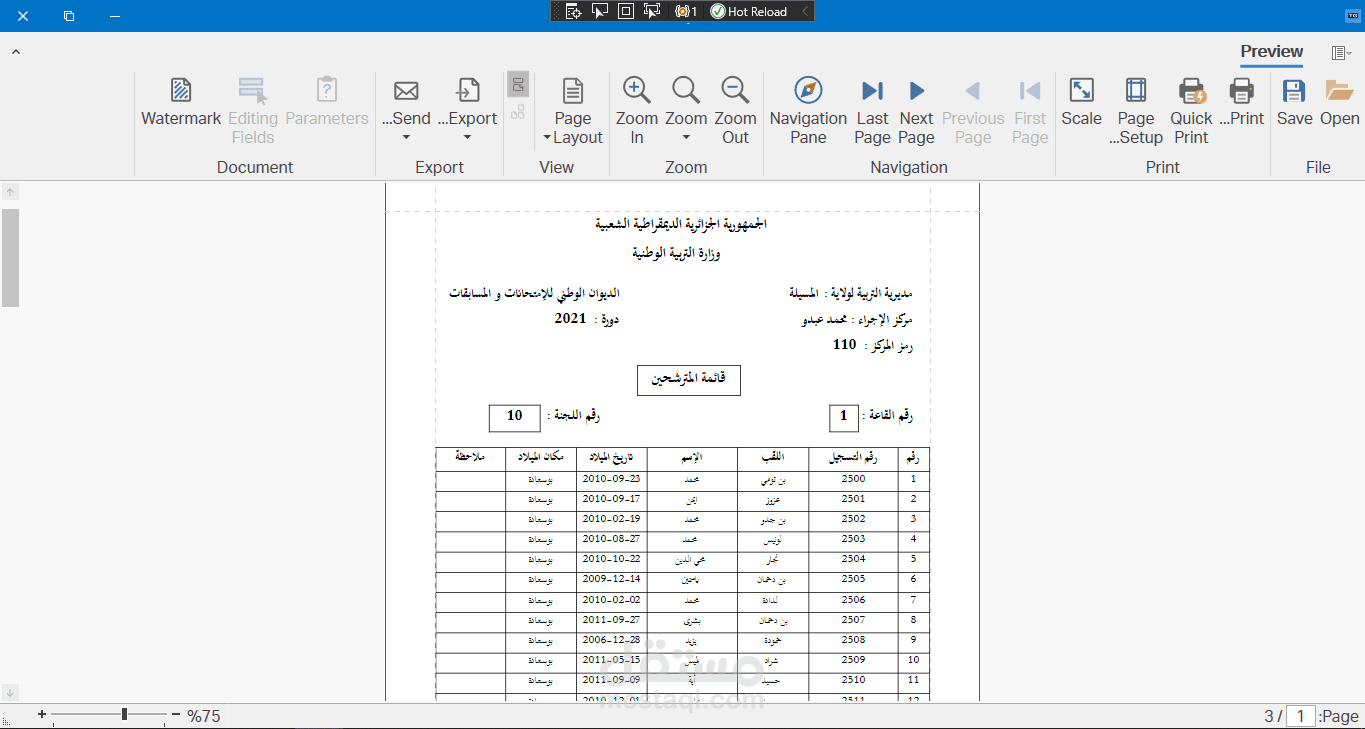Open the Export dropdown button
This screenshot has height=729, width=1365.
(x=467, y=111)
